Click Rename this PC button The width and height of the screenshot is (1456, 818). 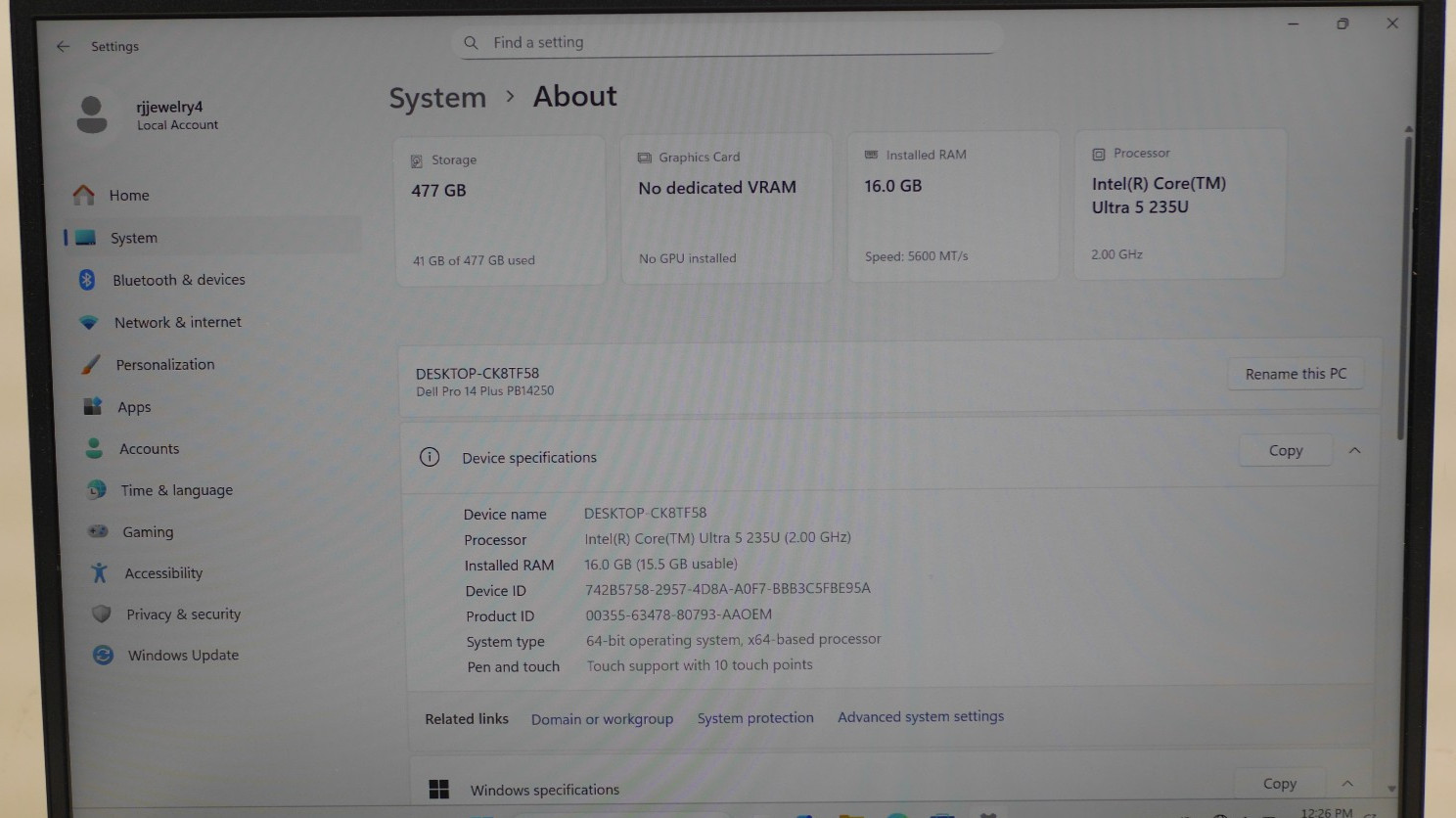pos(1296,374)
